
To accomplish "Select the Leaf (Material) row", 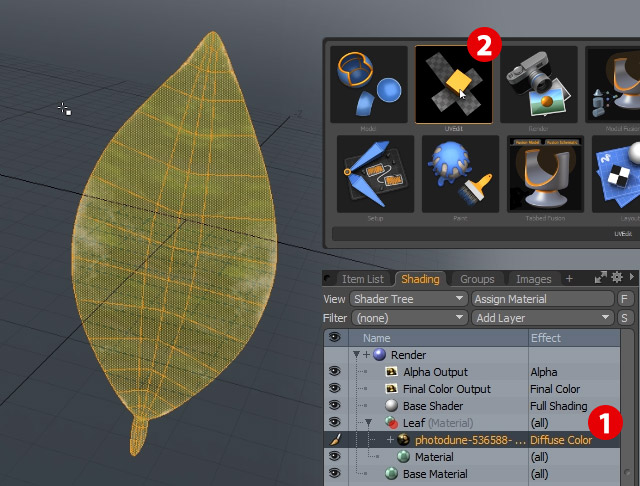I will pos(472,423).
